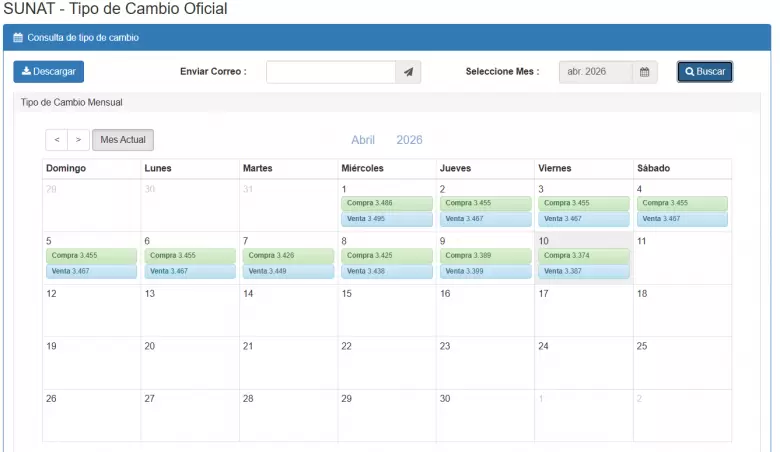Viewport: 780px width, 452px height.
Task: Click the calendar icon in panel header
Action: click(18, 38)
